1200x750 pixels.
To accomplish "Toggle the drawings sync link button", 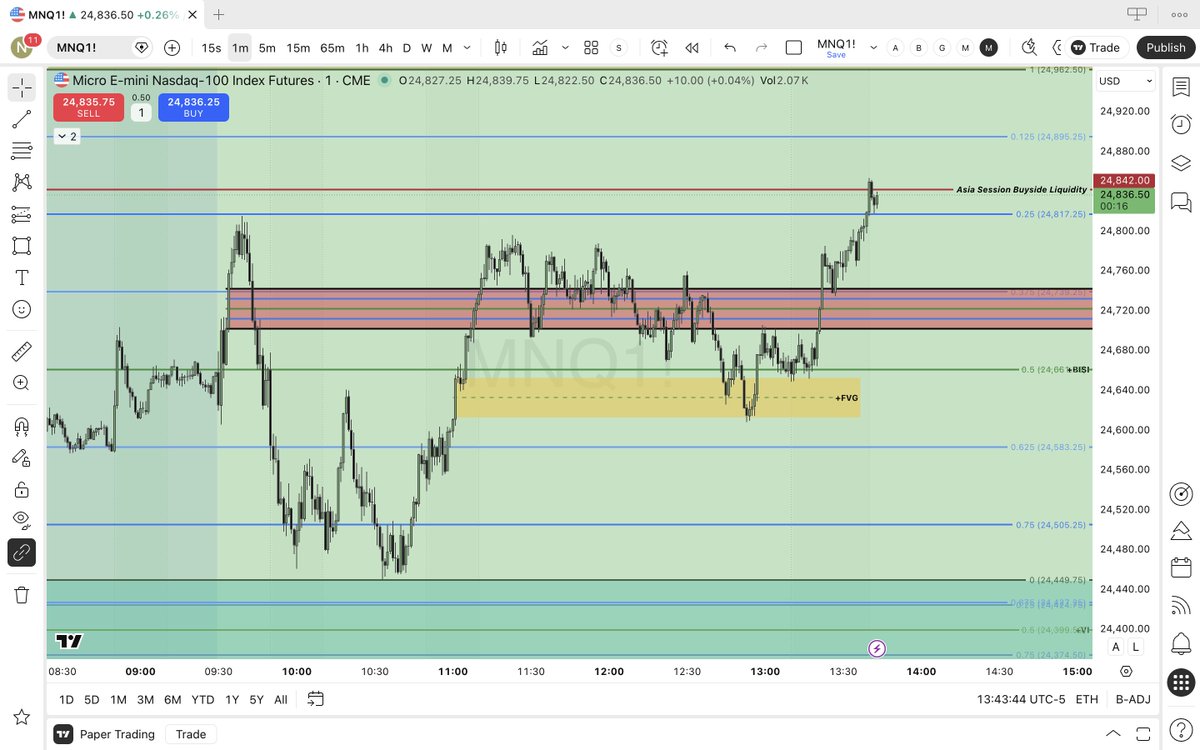I will [x=21, y=552].
